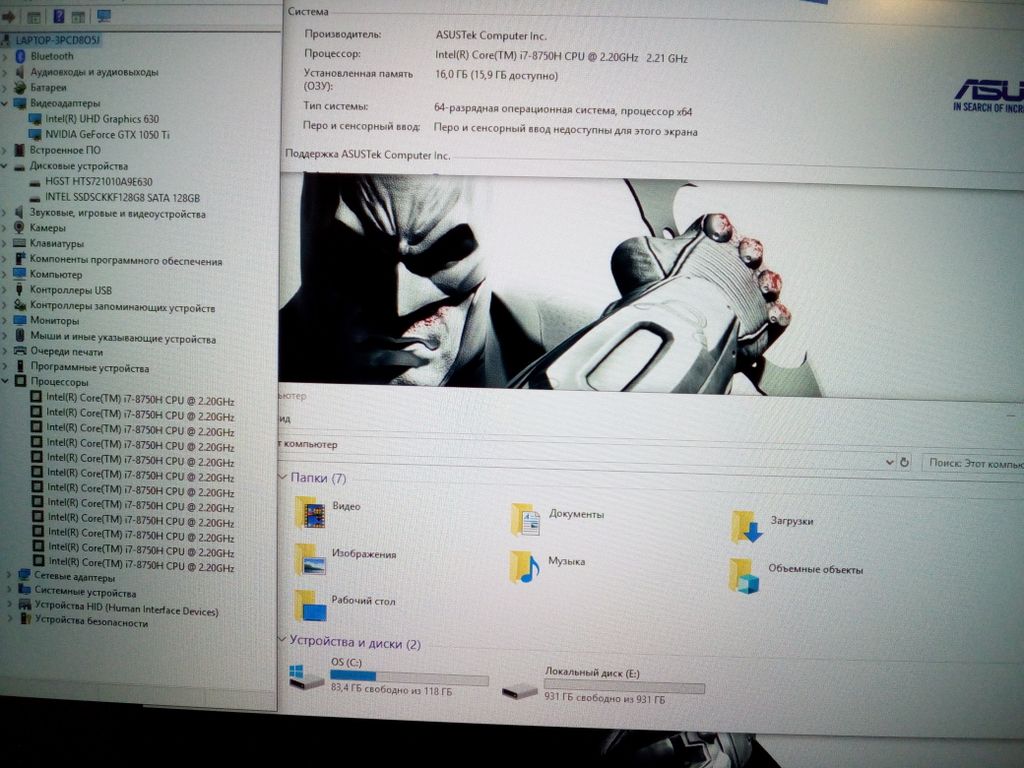Click the 64-разрядная операционная система value

(x=563, y=110)
